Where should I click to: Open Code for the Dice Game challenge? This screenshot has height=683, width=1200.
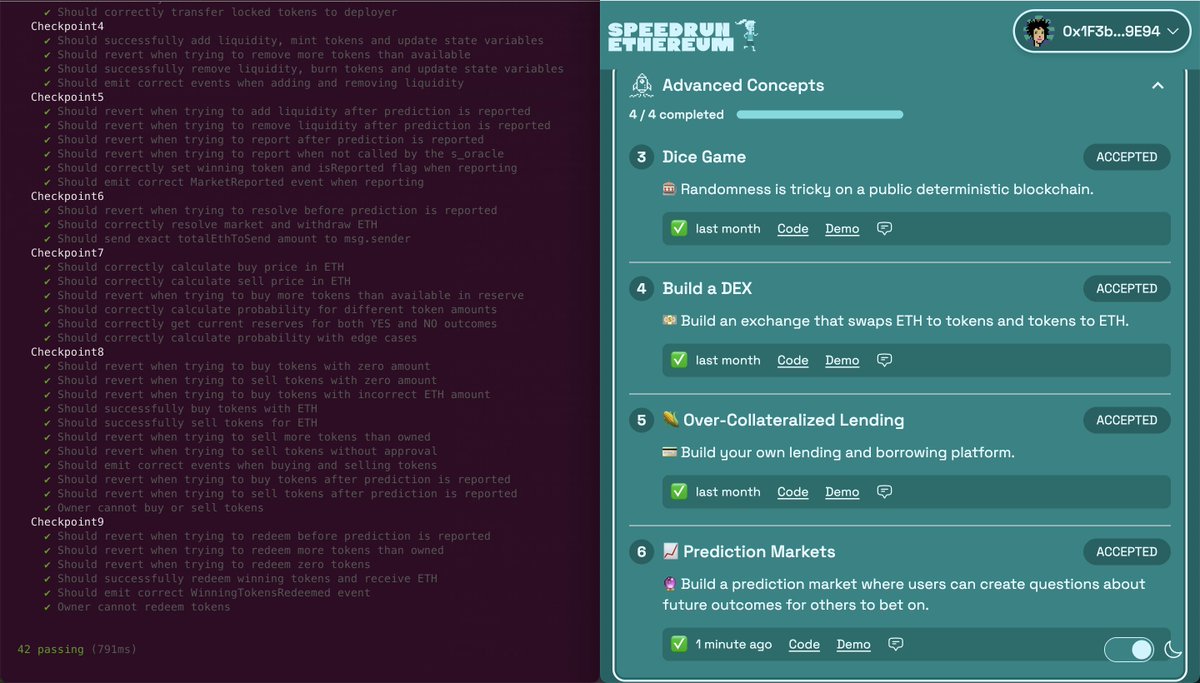click(x=792, y=228)
